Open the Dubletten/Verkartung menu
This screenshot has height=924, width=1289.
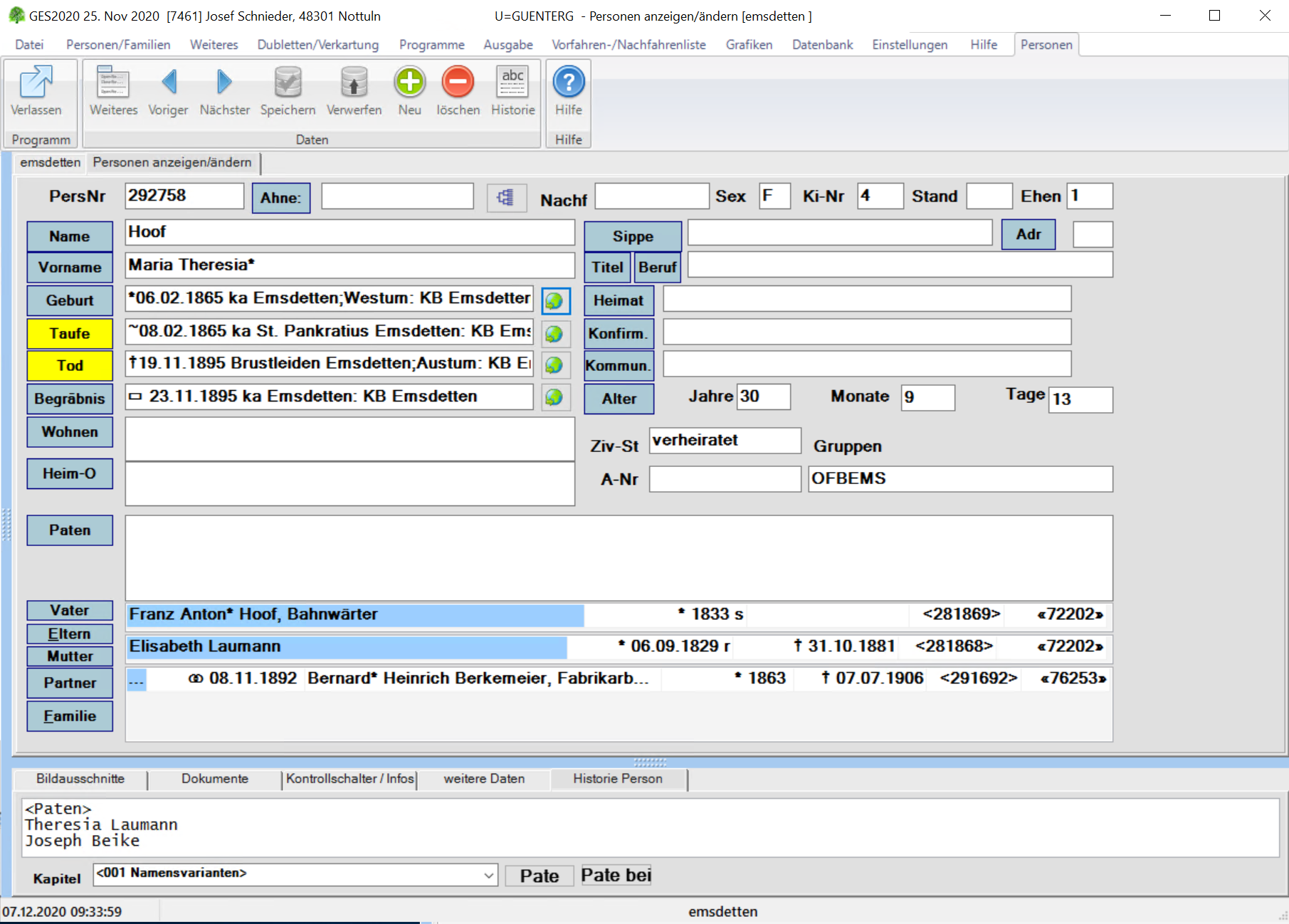[x=318, y=44]
